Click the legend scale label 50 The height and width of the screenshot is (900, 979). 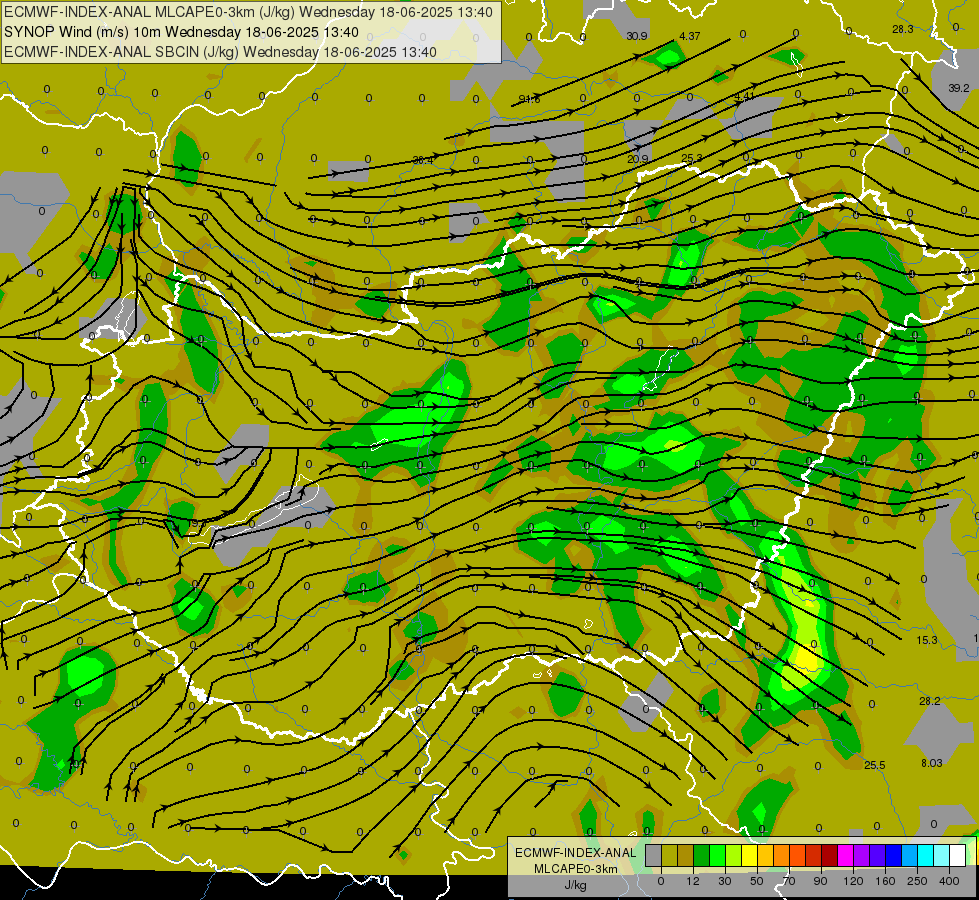pyautogui.click(x=757, y=881)
